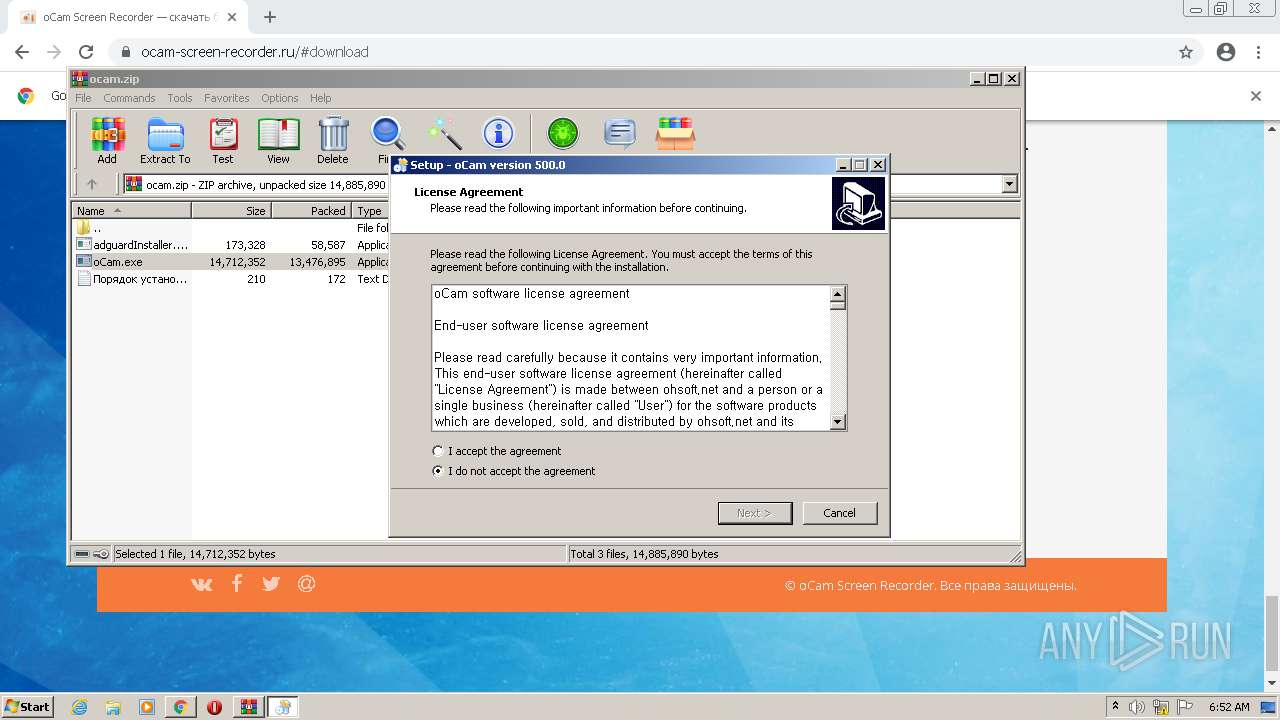
Task: Sort WinRAR list by Name column
Action: 132,210
